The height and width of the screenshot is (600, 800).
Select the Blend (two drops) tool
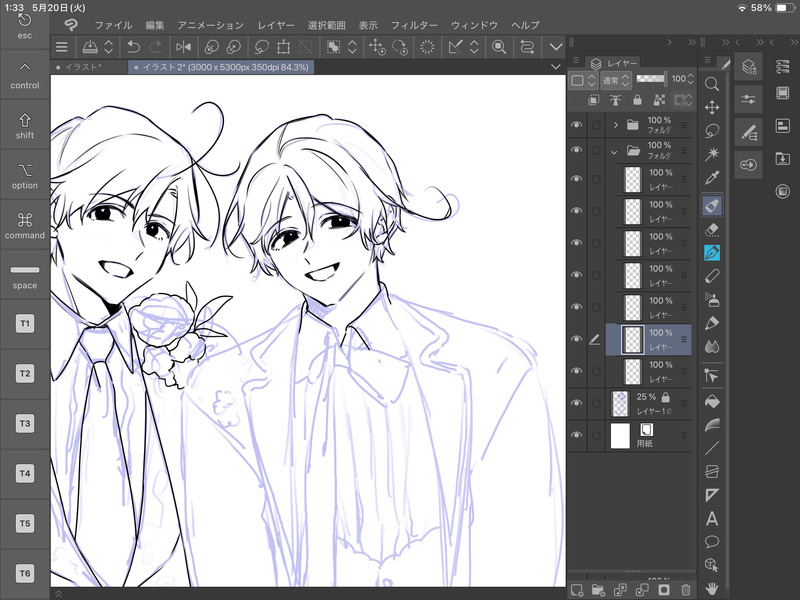tap(712, 347)
